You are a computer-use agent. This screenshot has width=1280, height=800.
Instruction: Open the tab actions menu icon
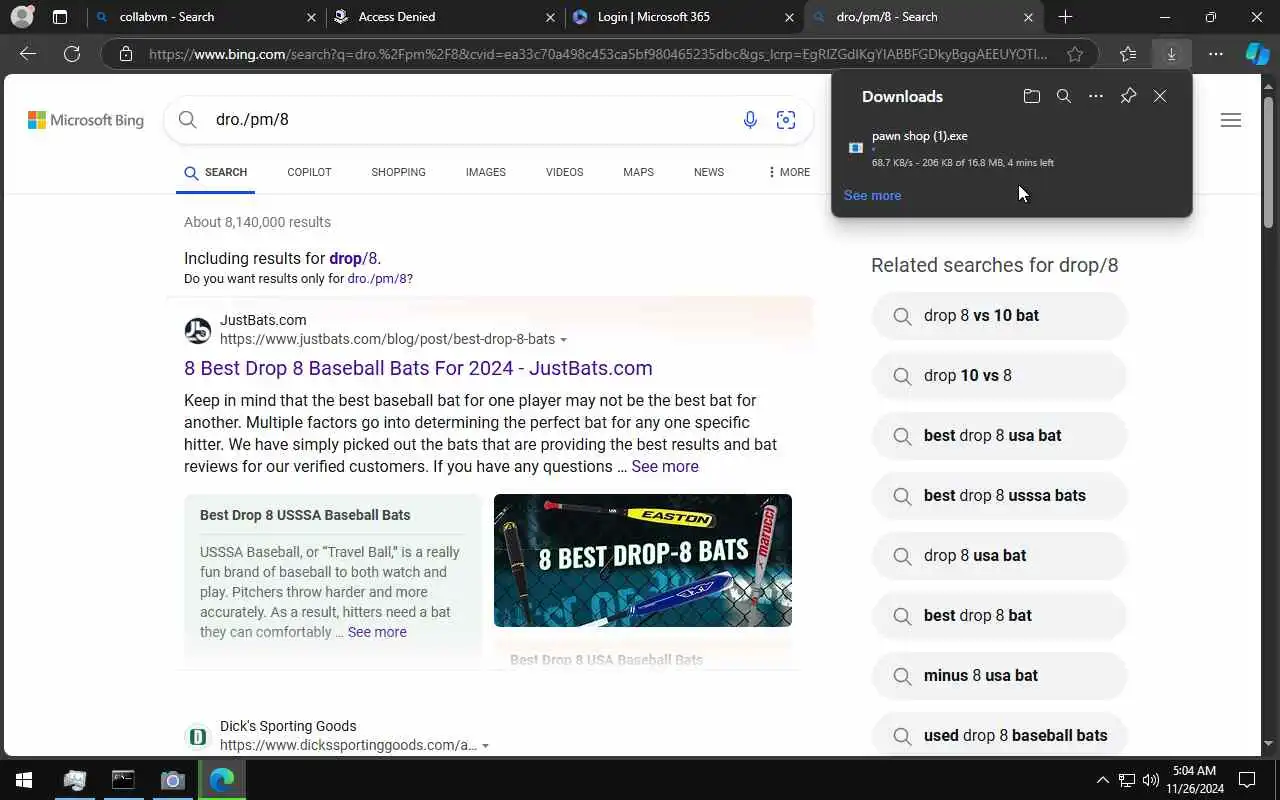click(60, 17)
